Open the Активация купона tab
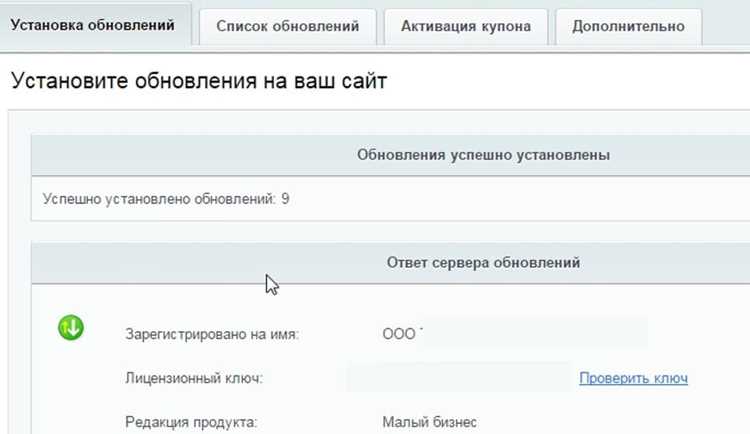The height and width of the screenshot is (434, 750). click(466, 26)
